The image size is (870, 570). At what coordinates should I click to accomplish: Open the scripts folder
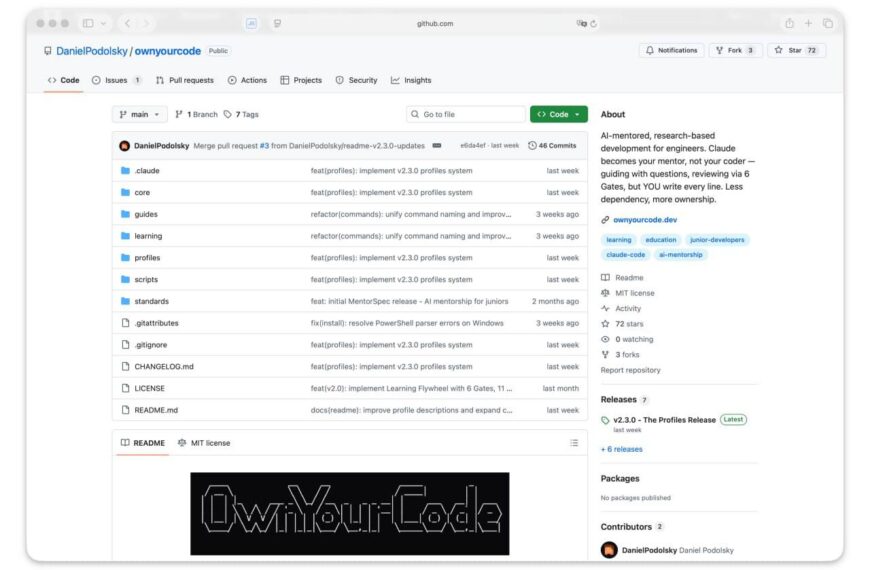click(146, 280)
